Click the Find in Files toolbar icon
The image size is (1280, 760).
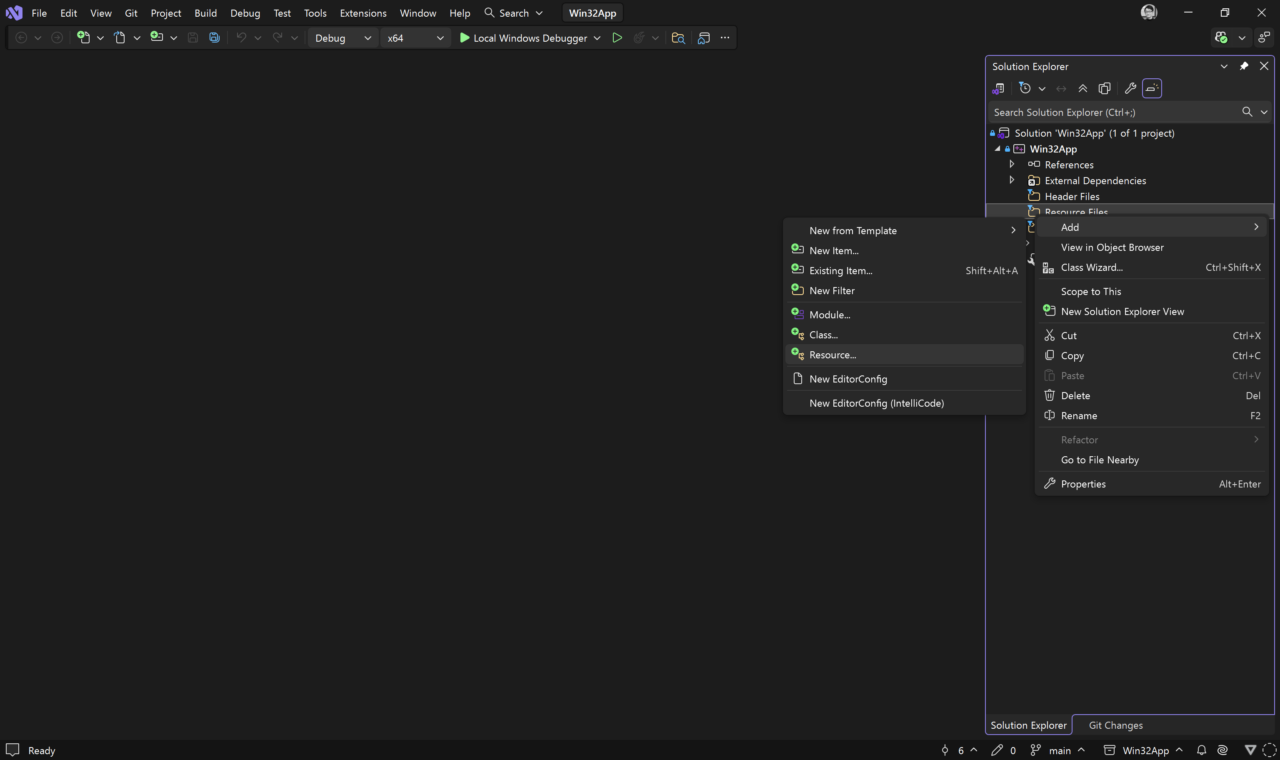coord(678,38)
